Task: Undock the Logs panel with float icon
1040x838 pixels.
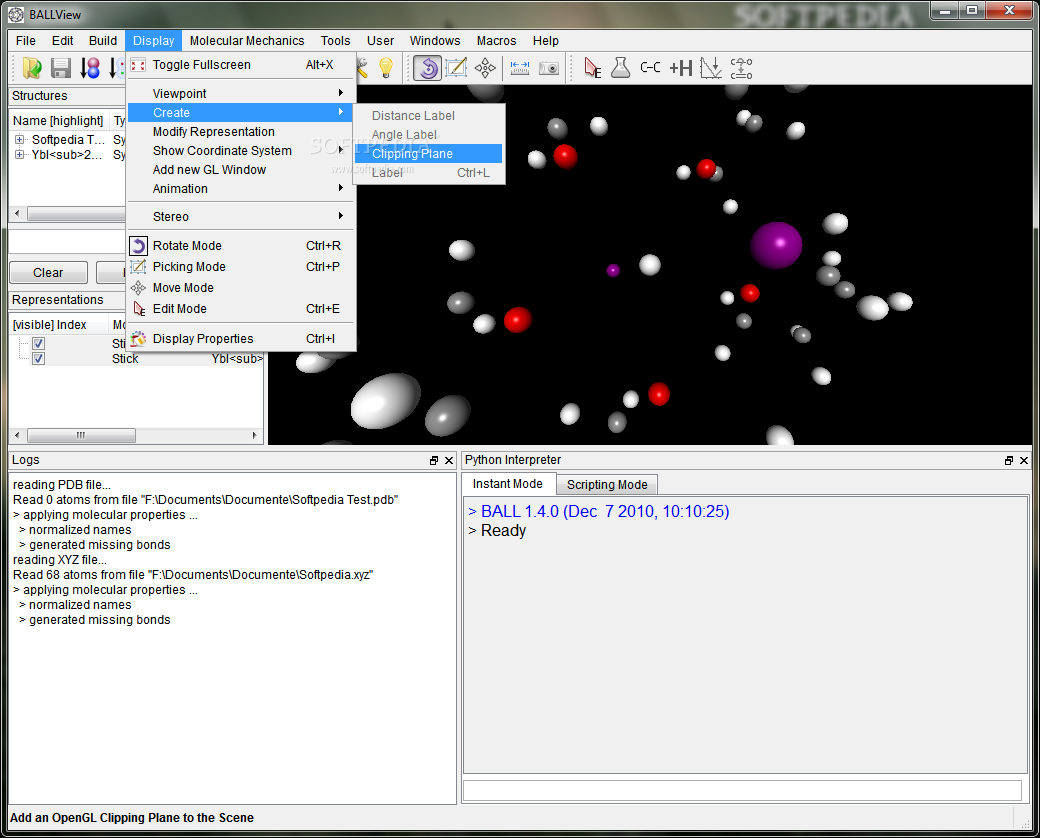Action: (434, 460)
